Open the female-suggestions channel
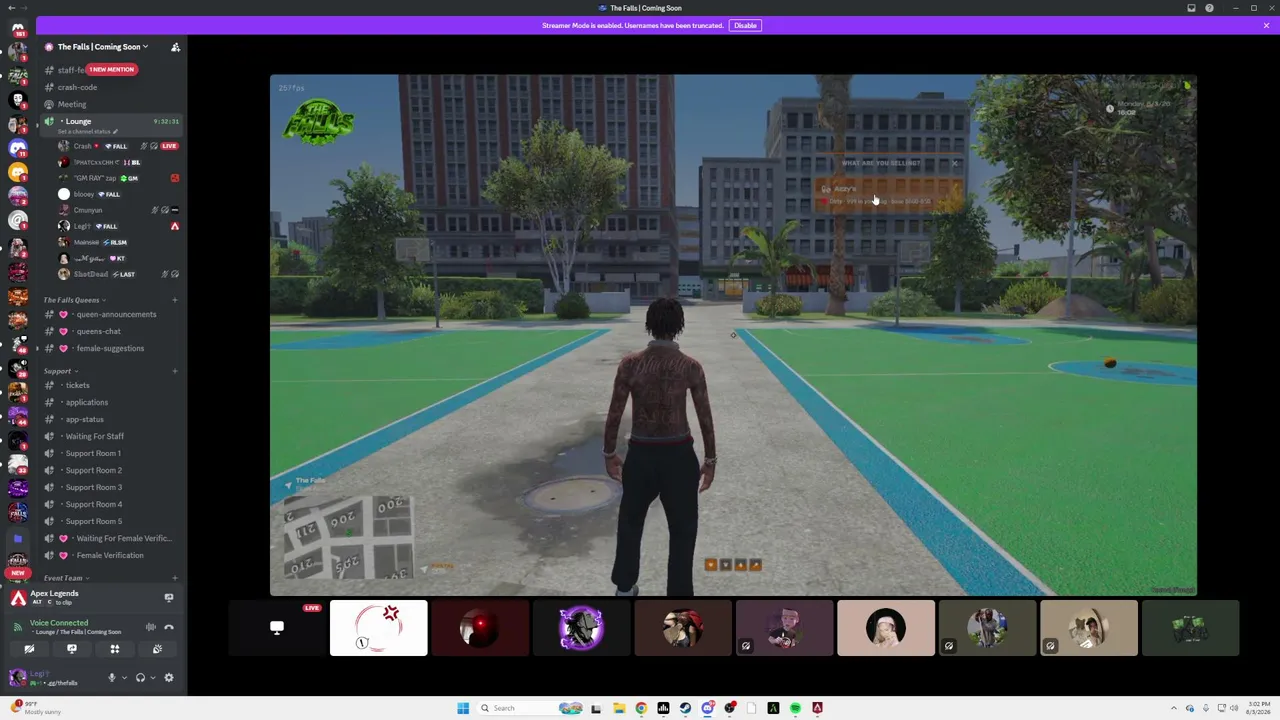 pyautogui.click(x=110, y=348)
